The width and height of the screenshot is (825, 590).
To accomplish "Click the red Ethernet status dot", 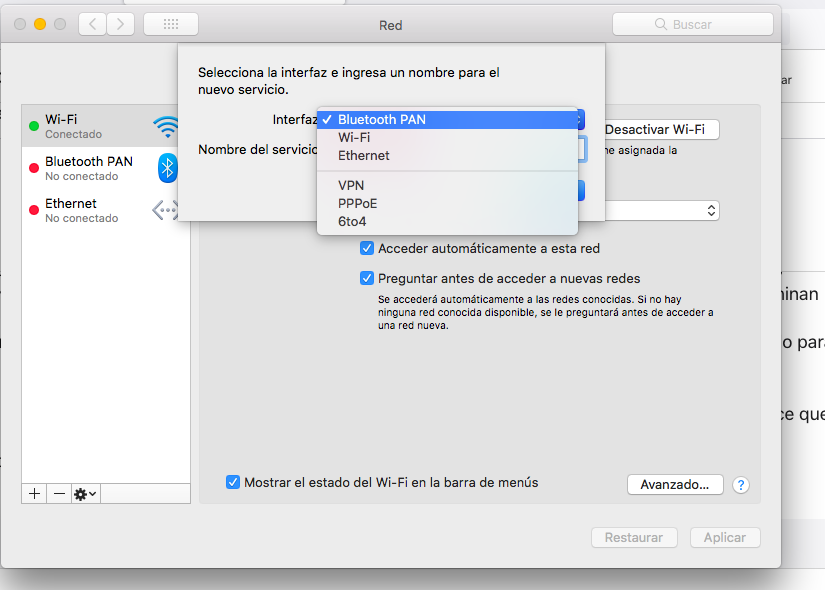I will pos(34,210).
